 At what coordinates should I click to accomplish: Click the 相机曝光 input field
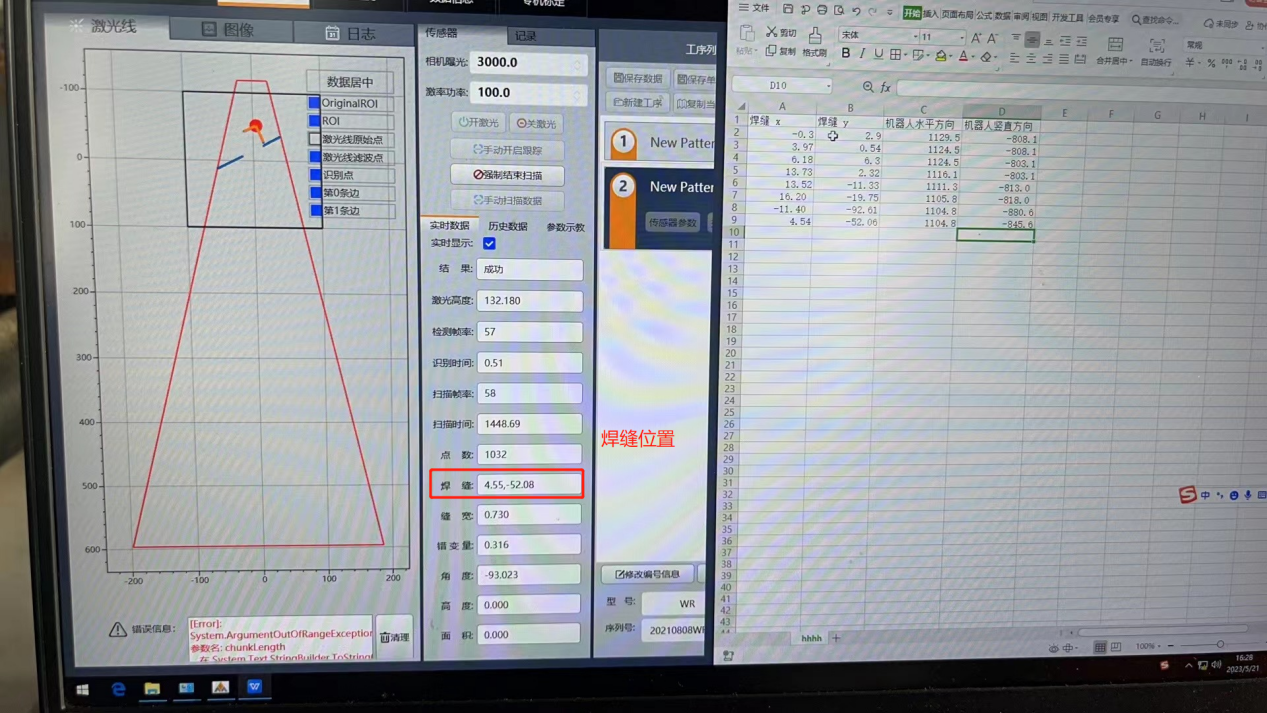point(525,62)
